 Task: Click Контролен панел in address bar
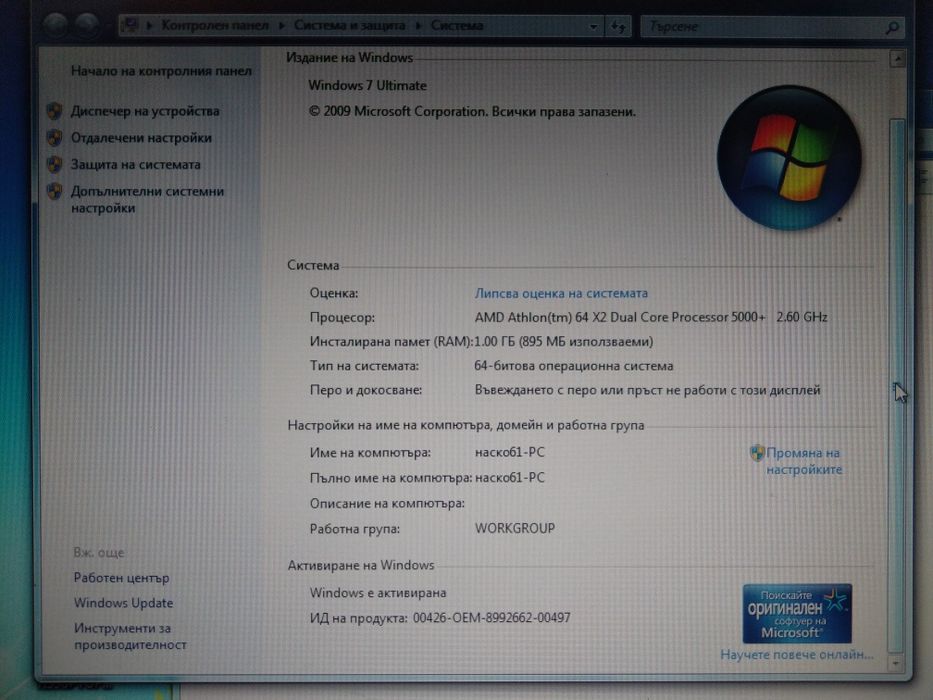[x=215, y=26]
